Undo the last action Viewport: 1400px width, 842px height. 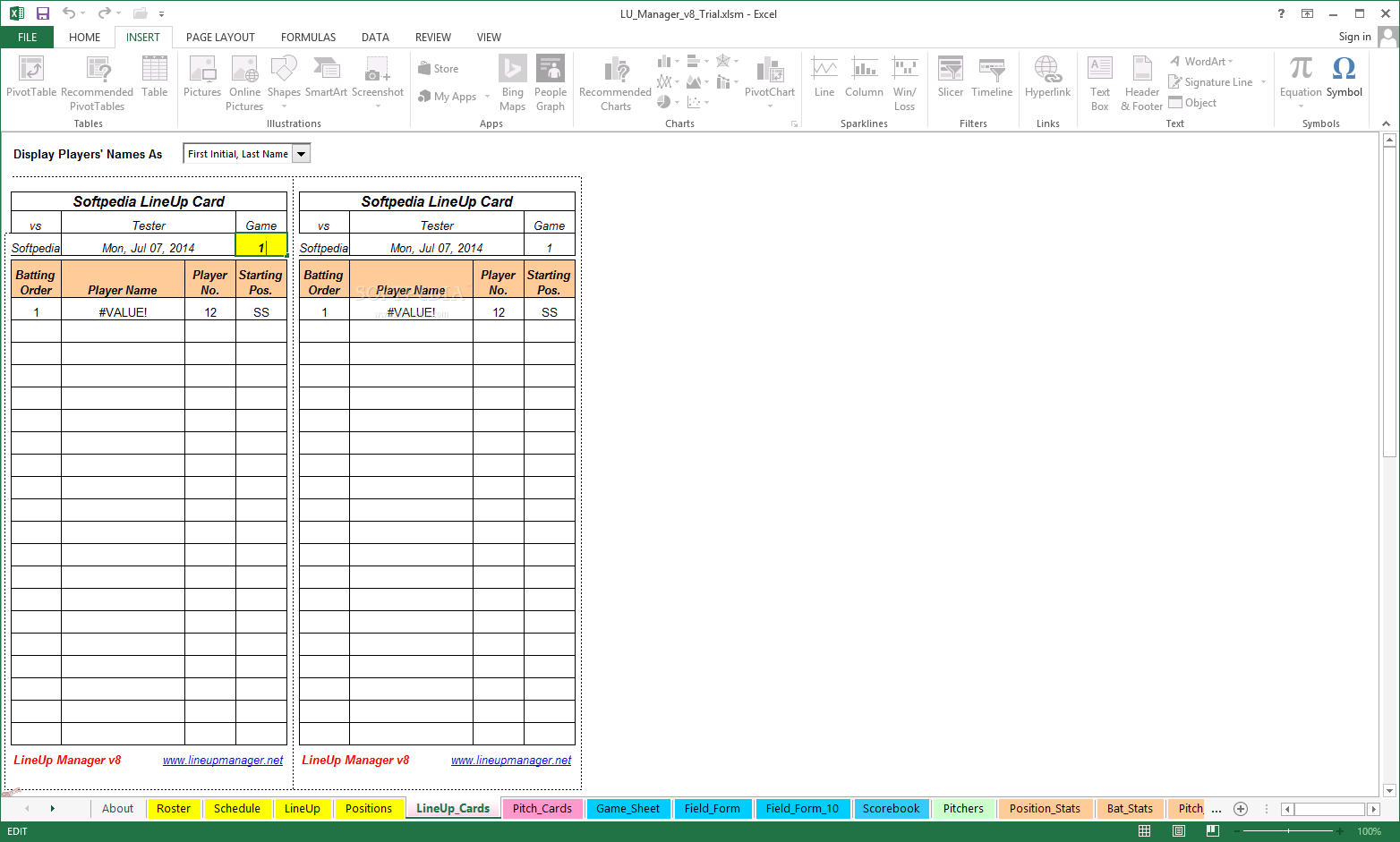68,13
